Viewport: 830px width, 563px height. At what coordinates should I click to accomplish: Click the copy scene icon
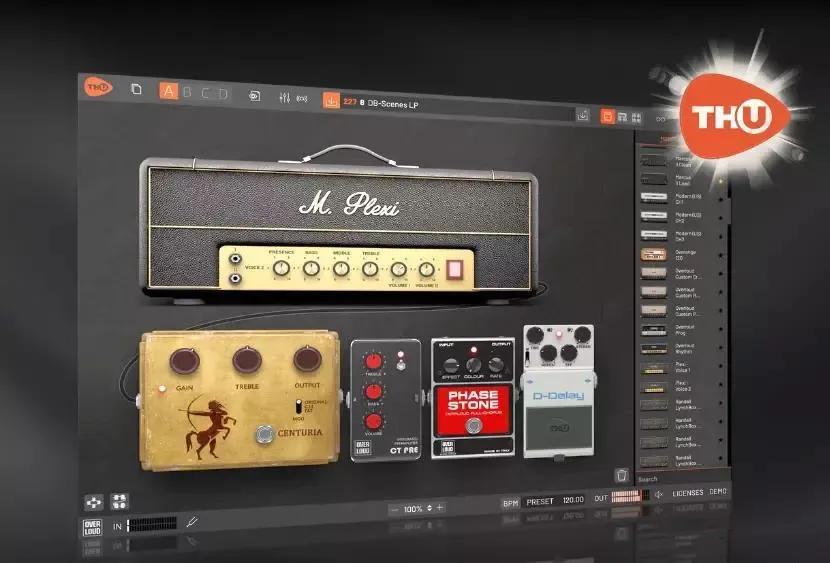coord(137,90)
